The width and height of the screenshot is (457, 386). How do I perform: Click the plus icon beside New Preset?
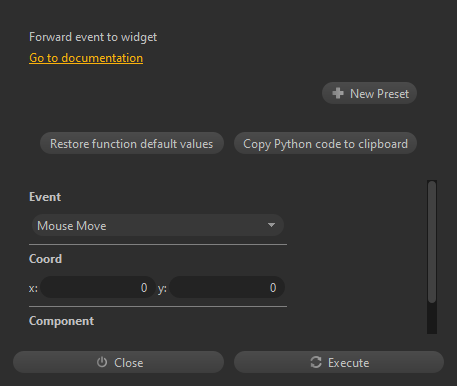(338, 93)
